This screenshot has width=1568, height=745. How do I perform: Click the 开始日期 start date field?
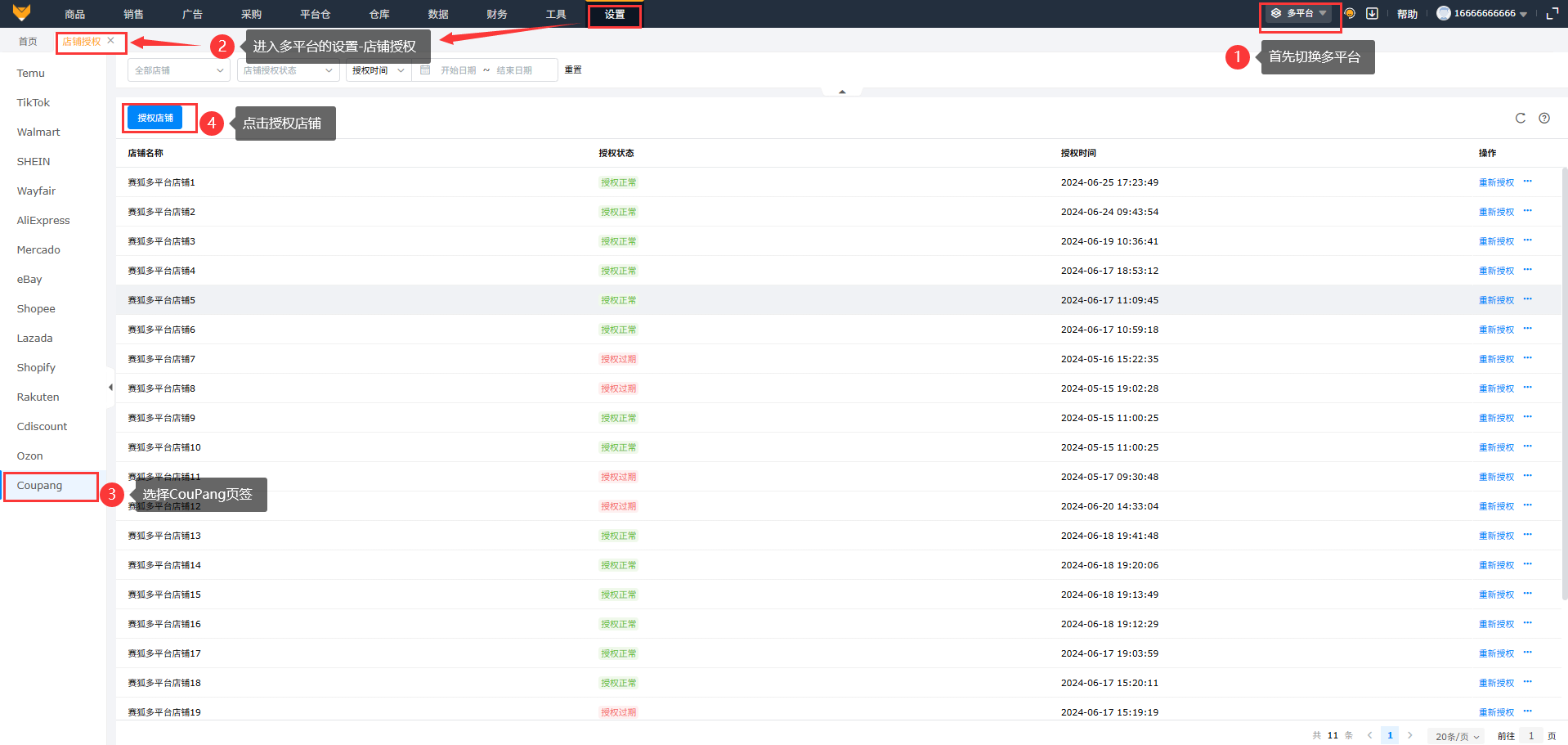[458, 70]
